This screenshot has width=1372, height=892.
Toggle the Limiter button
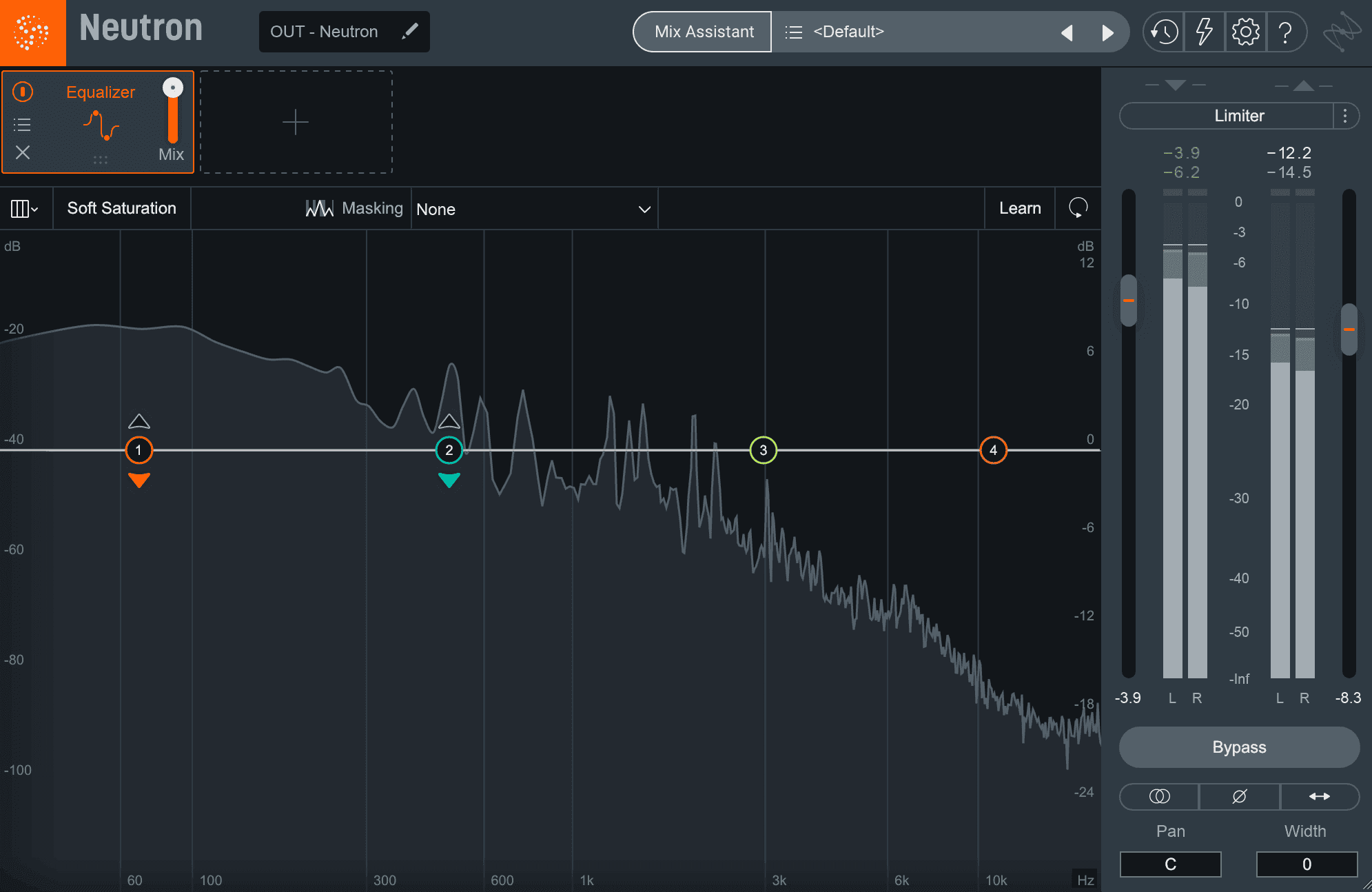[1227, 116]
